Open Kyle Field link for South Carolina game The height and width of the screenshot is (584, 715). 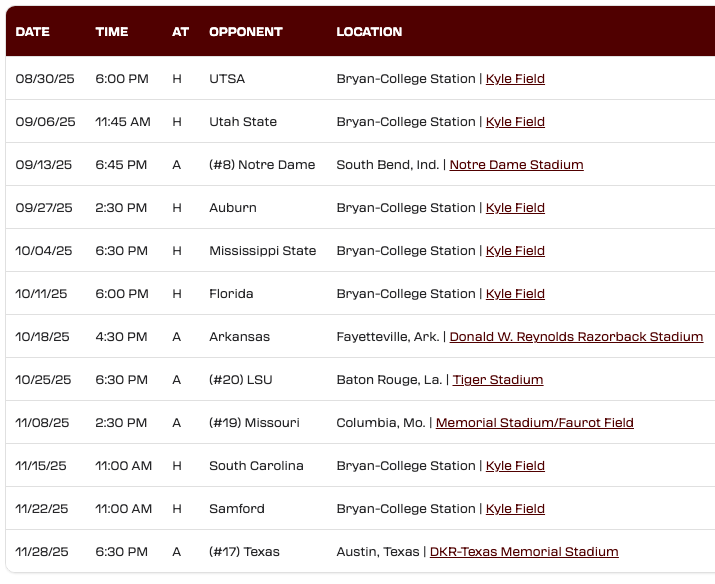click(515, 465)
